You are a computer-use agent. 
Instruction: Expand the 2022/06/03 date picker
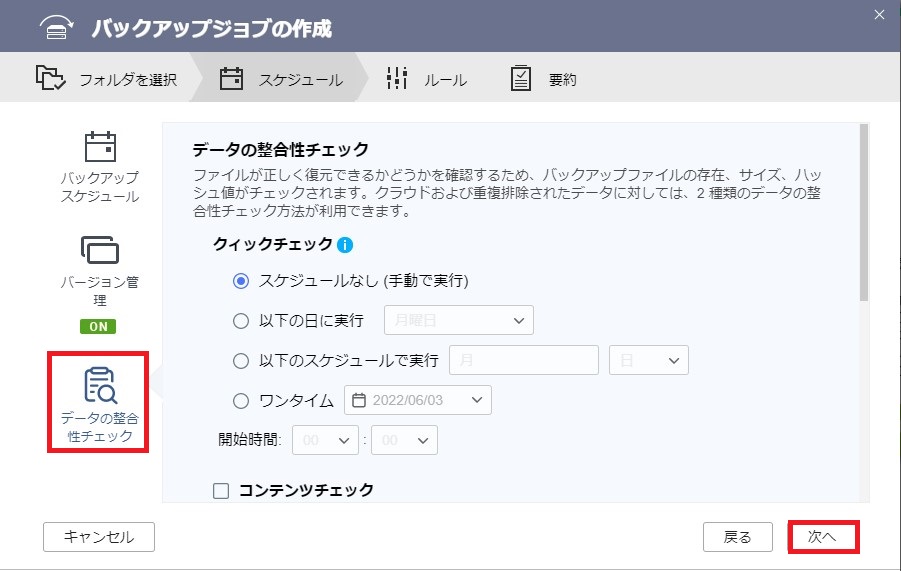pyautogui.click(x=418, y=400)
